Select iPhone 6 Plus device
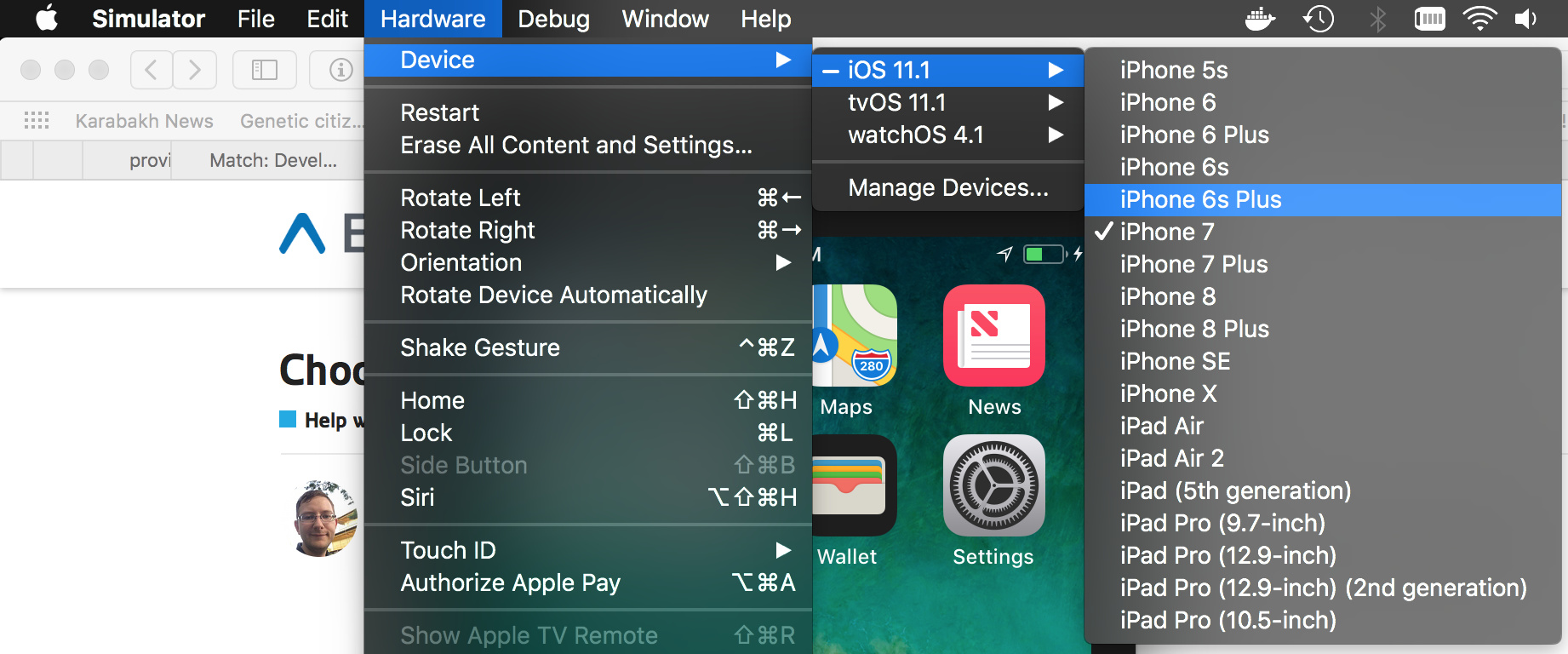The width and height of the screenshot is (1568, 654). pos(1323,135)
